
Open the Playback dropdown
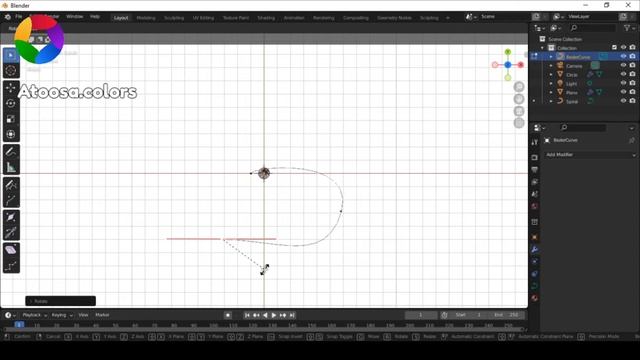tap(34, 315)
